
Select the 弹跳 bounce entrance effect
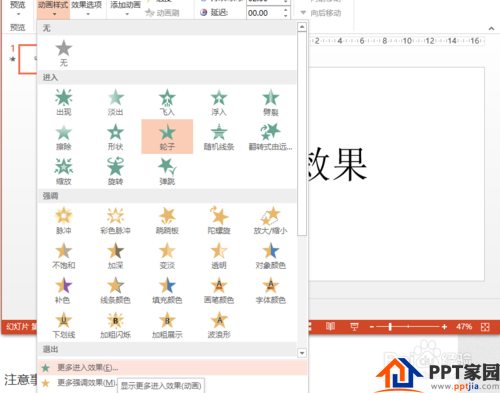click(x=167, y=171)
